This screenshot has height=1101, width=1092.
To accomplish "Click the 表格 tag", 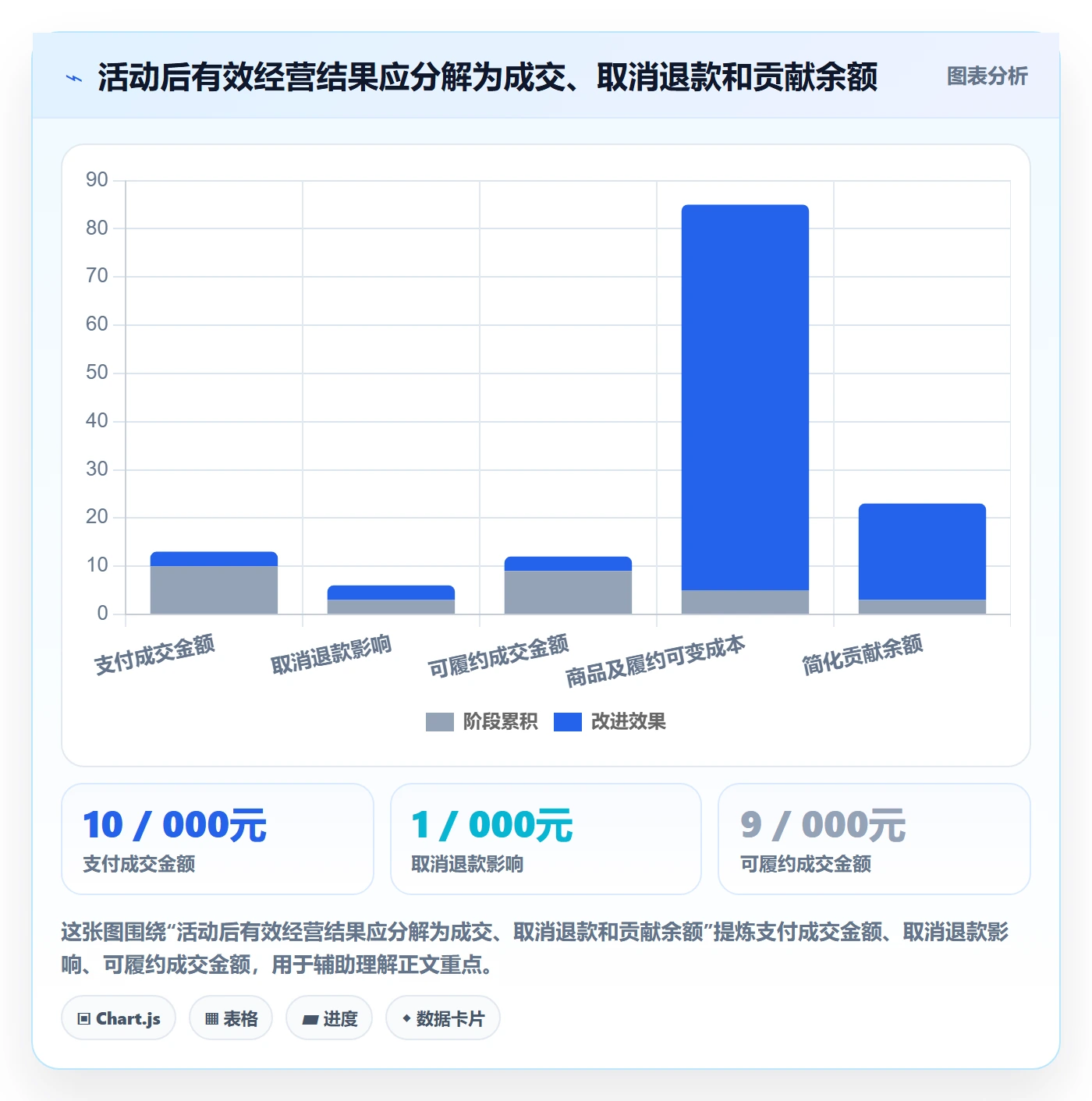I will tap(231, 1018).
